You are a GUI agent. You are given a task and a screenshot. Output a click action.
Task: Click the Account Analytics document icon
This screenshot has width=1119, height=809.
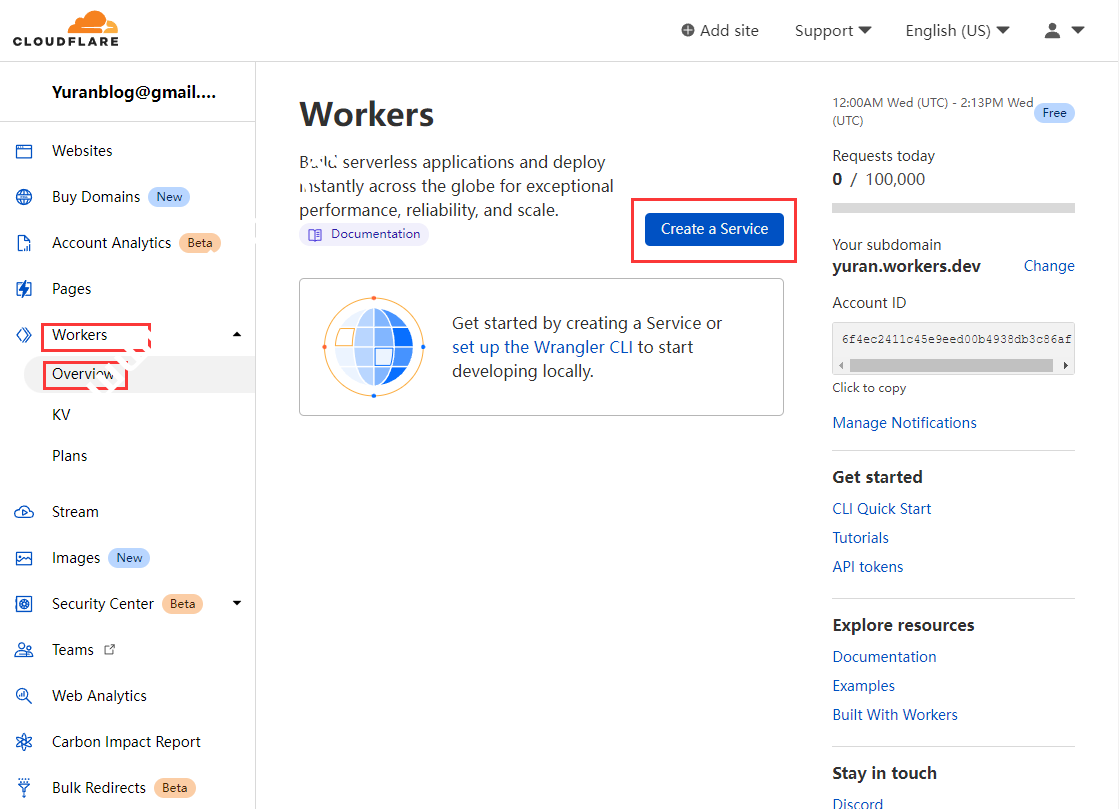(24, 243)
